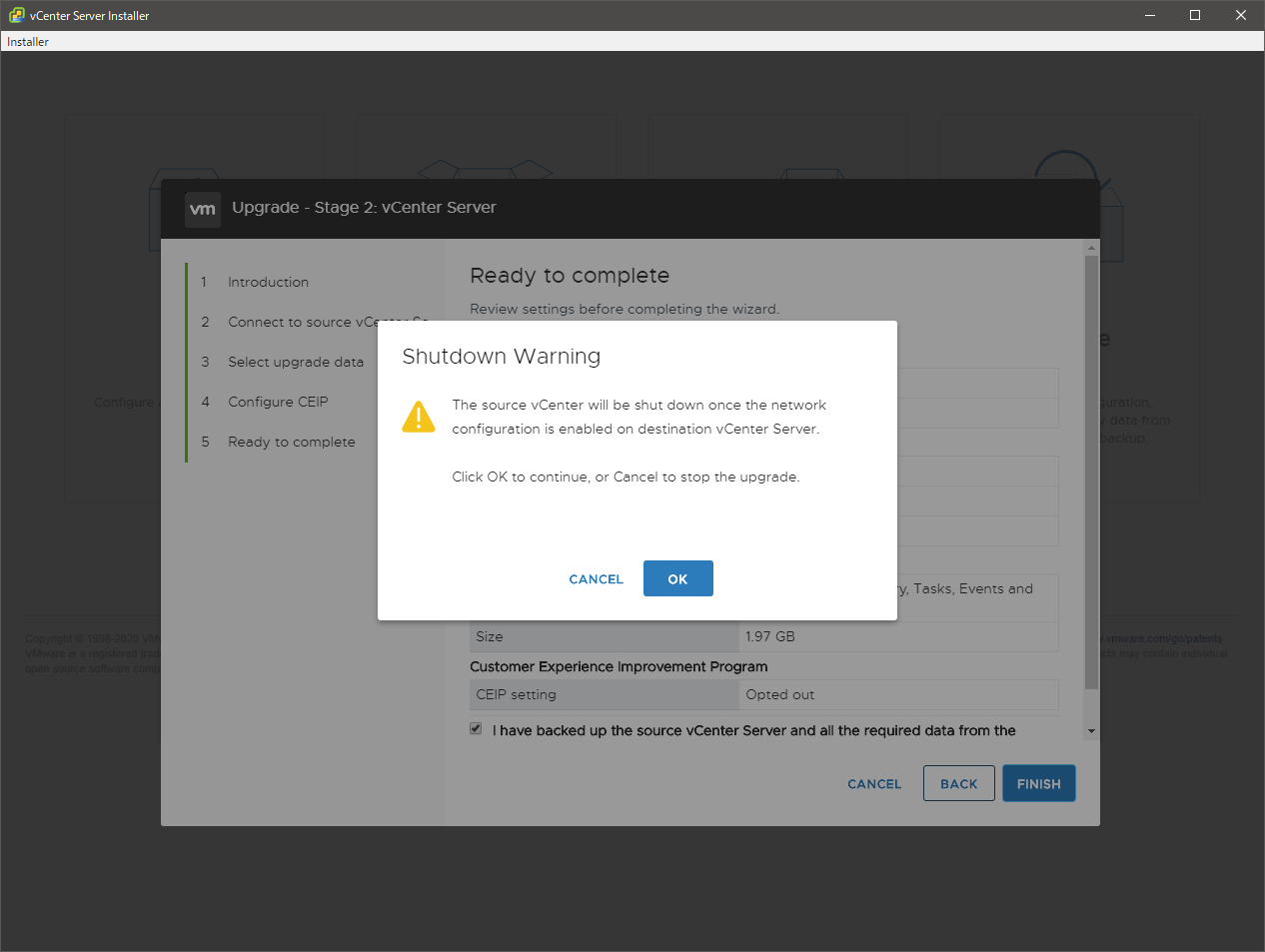Maximize the installer window

tap(1195, 15)
